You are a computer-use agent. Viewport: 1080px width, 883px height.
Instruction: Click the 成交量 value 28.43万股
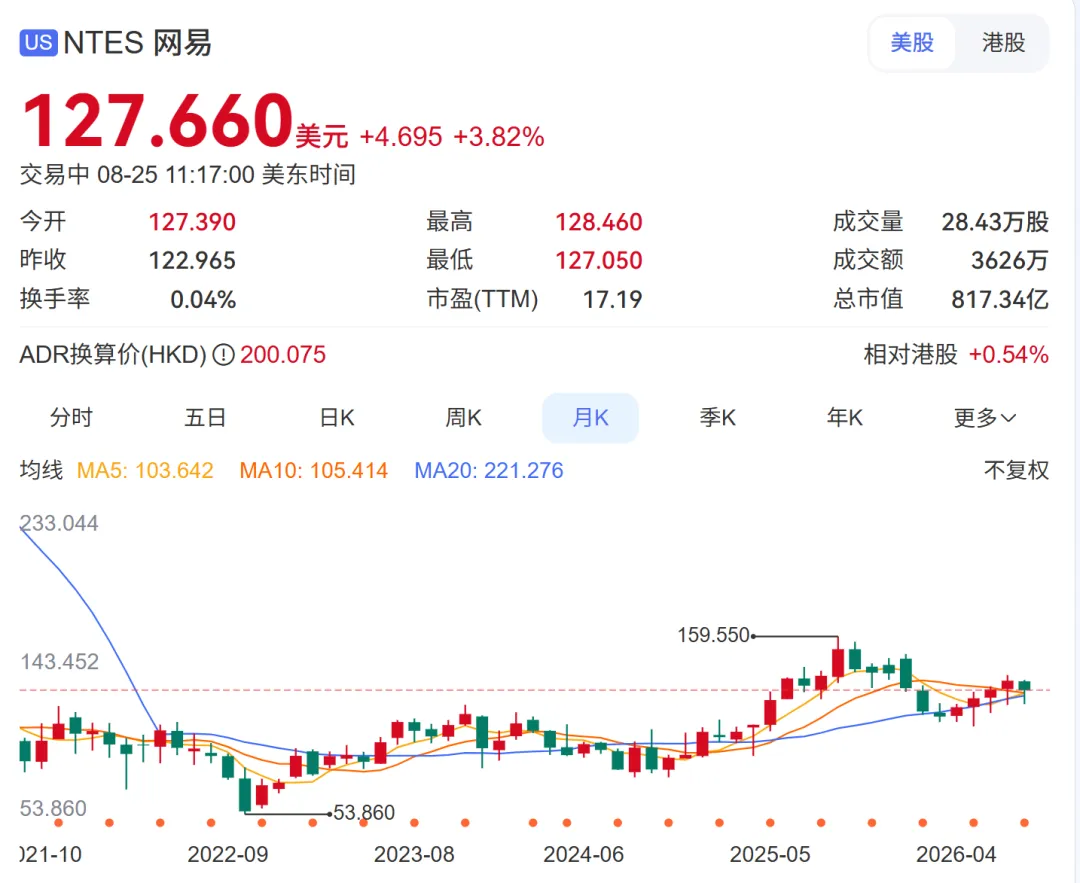point(995,222)
